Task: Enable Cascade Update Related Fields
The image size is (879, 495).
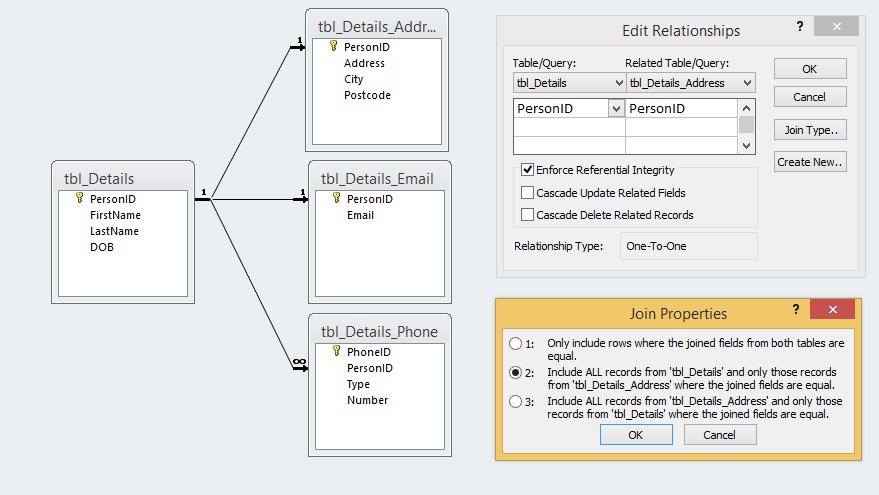Action: click(x=527, y=193)
